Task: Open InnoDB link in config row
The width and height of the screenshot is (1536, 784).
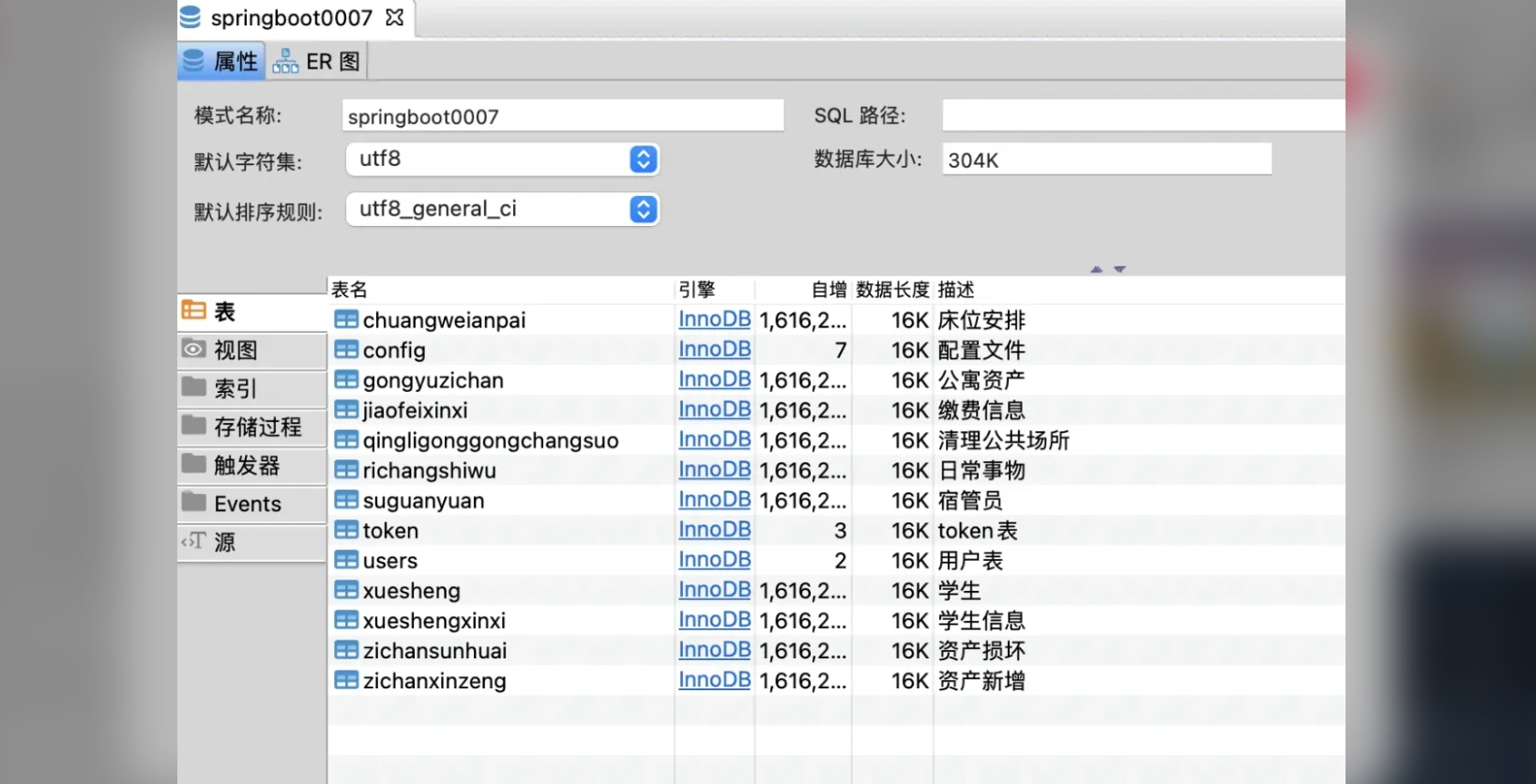Action: (x=715, y=349)
